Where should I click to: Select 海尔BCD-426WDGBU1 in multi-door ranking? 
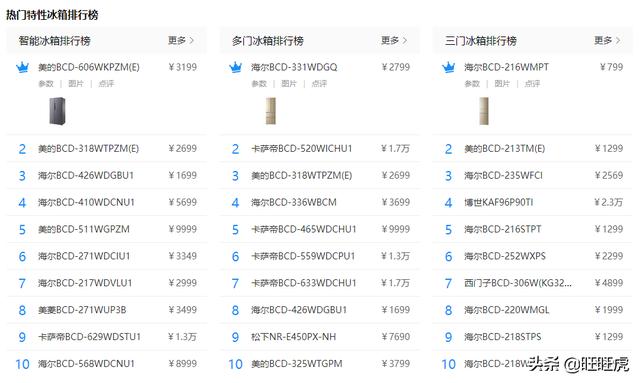click(299, 310)
